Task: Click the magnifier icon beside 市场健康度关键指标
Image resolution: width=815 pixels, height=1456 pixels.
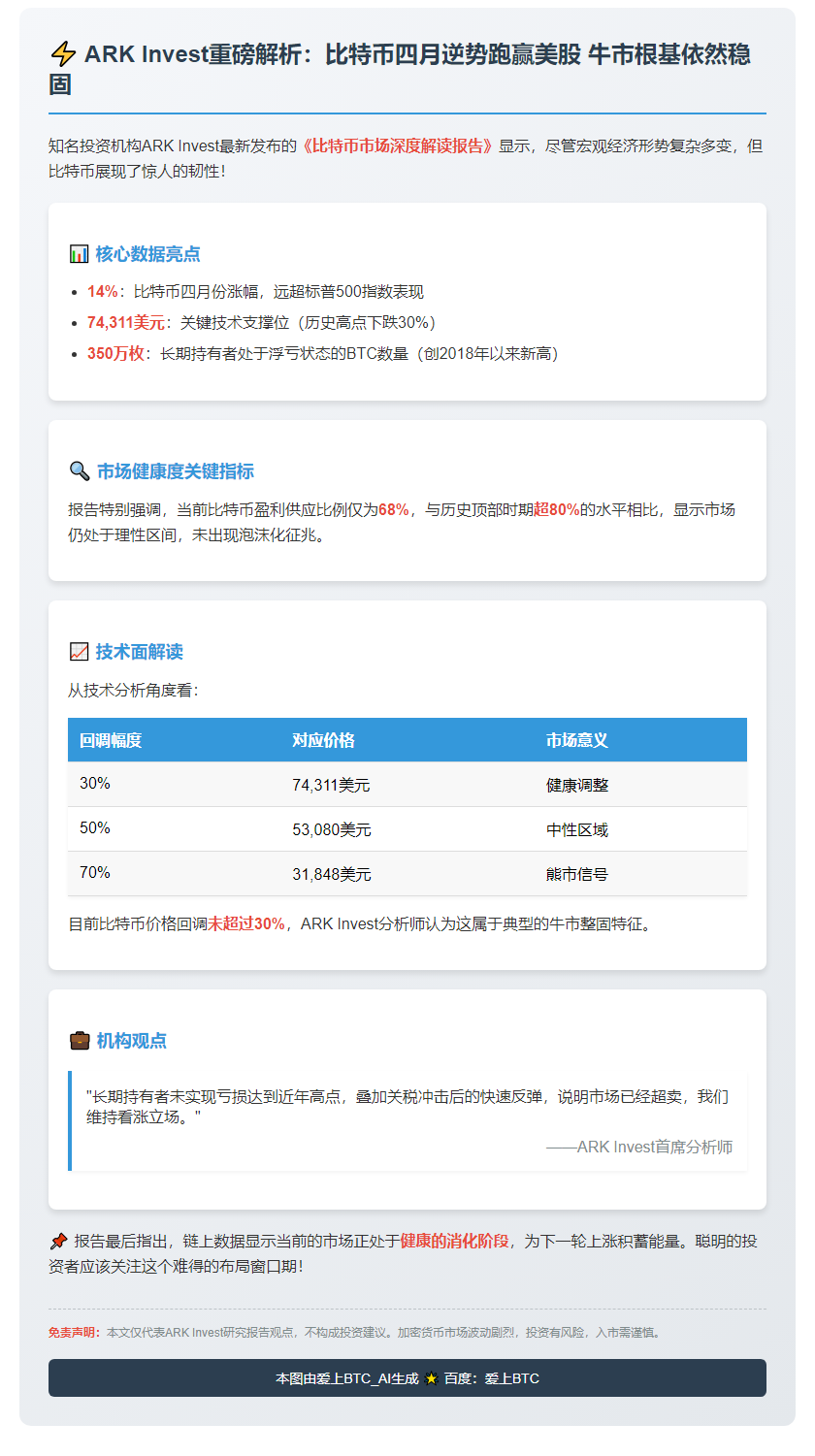Action: coord(79,471)
